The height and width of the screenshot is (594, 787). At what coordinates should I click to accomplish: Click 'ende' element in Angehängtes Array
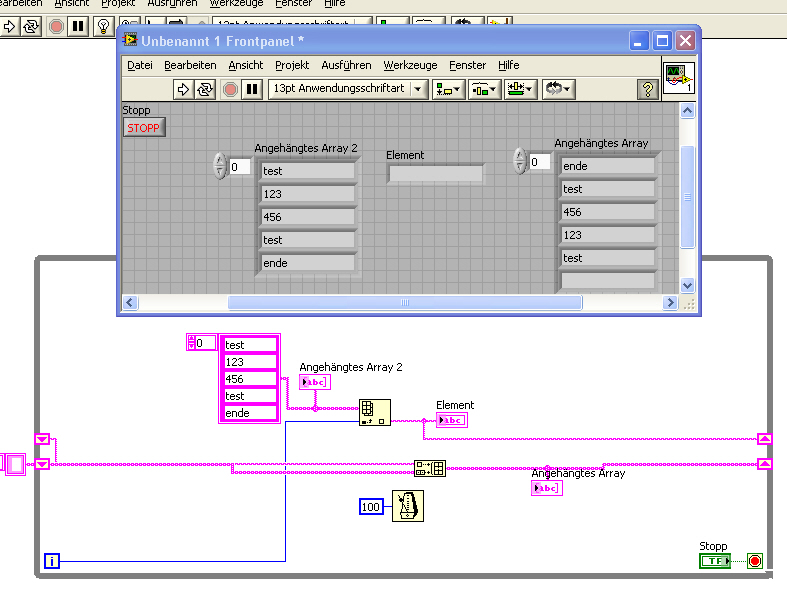coord(608,166)
